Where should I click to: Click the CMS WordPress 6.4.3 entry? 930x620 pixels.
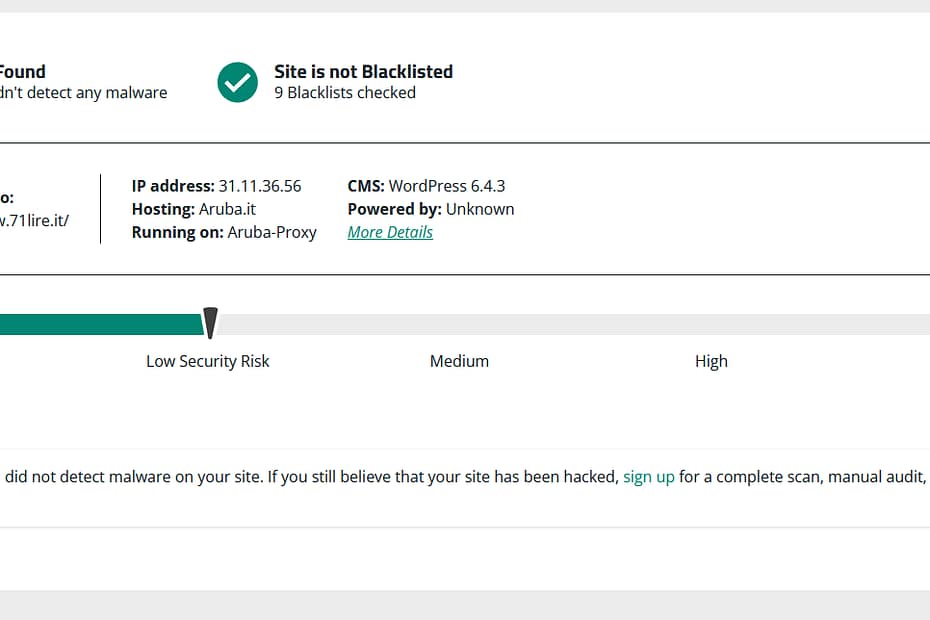click(x=426, y=186)
